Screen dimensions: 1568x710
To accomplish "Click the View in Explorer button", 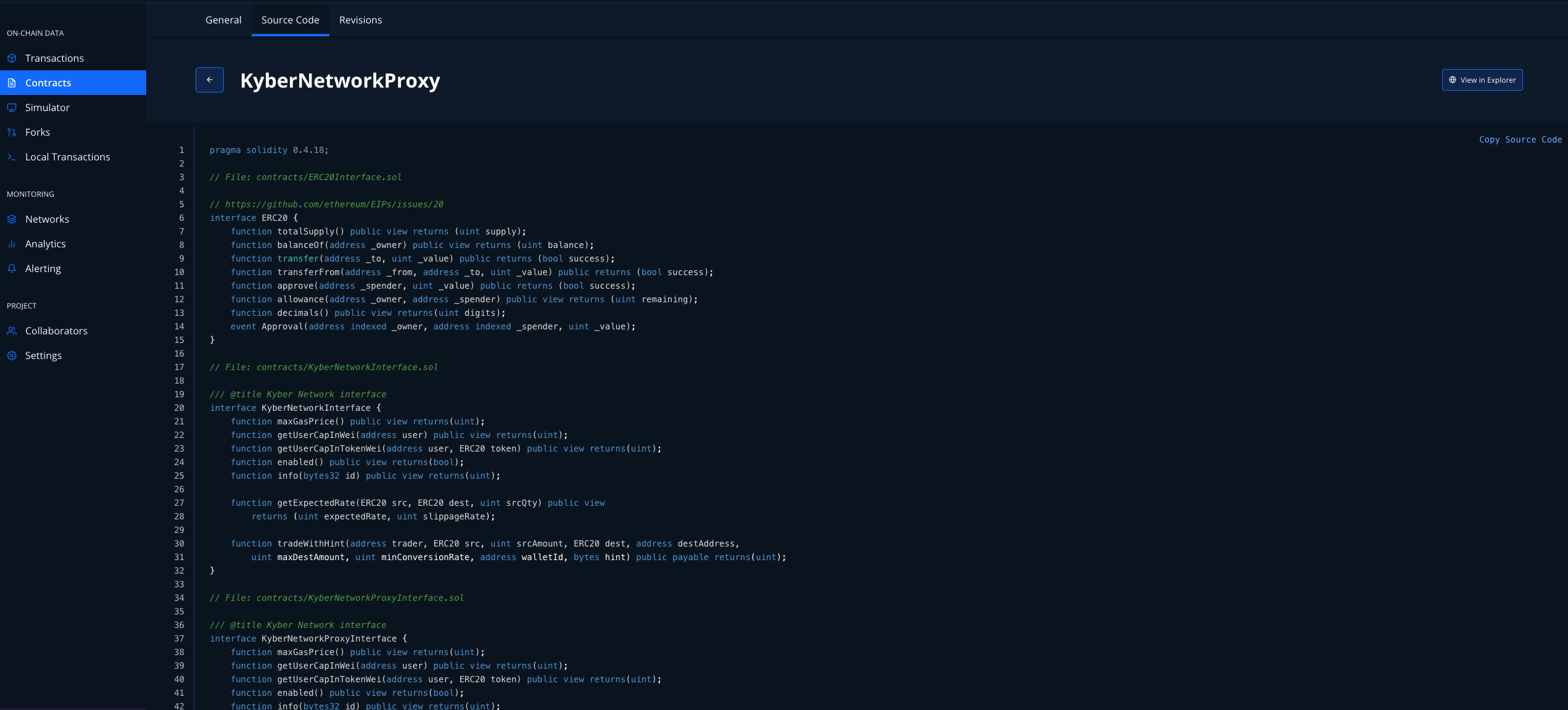I will (1482, 80).
